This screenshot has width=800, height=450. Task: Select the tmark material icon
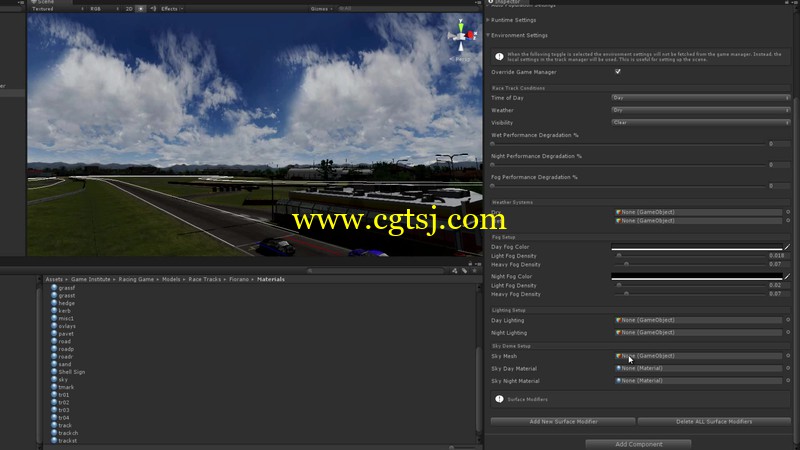(x=54, y=387)
